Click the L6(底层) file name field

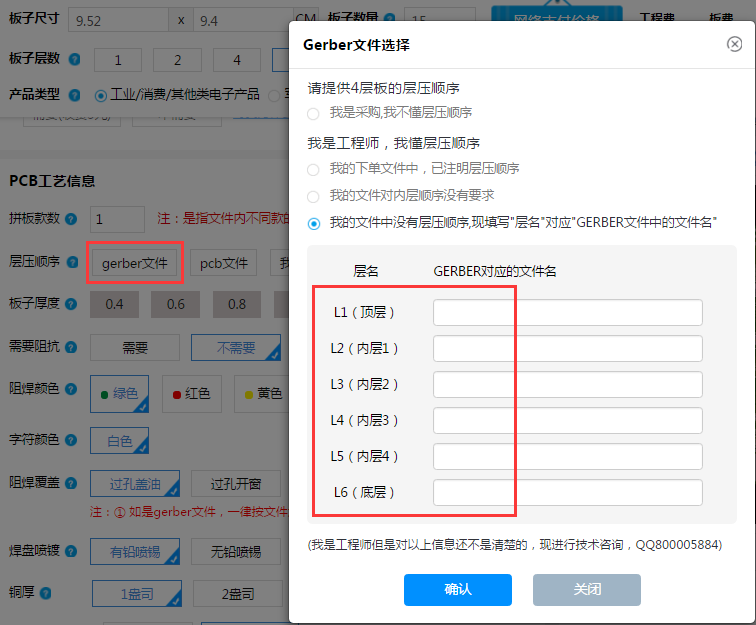click(x=567, y=492)
